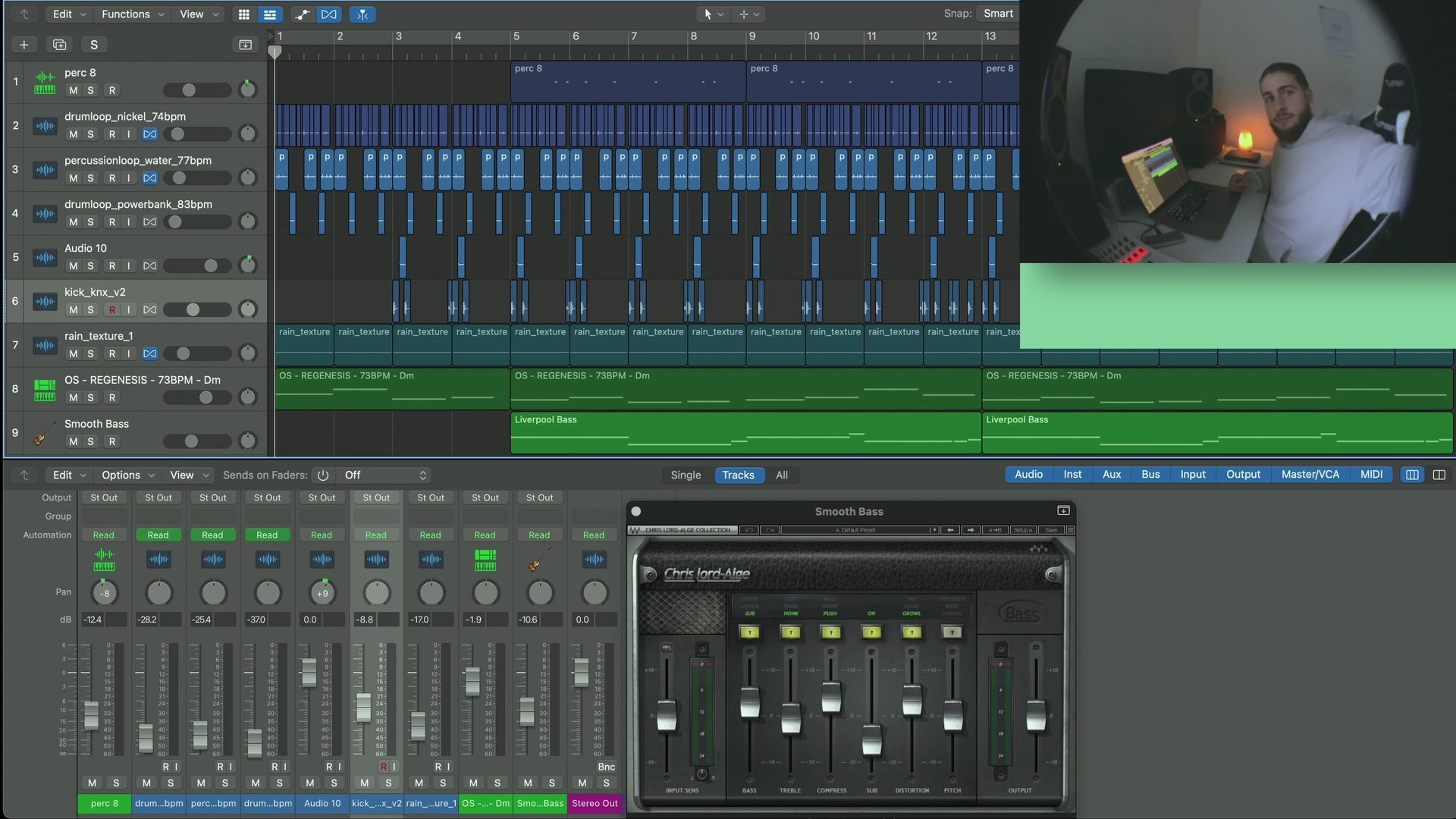Toggle the catch playhead icon

click(x=362, y=14)
